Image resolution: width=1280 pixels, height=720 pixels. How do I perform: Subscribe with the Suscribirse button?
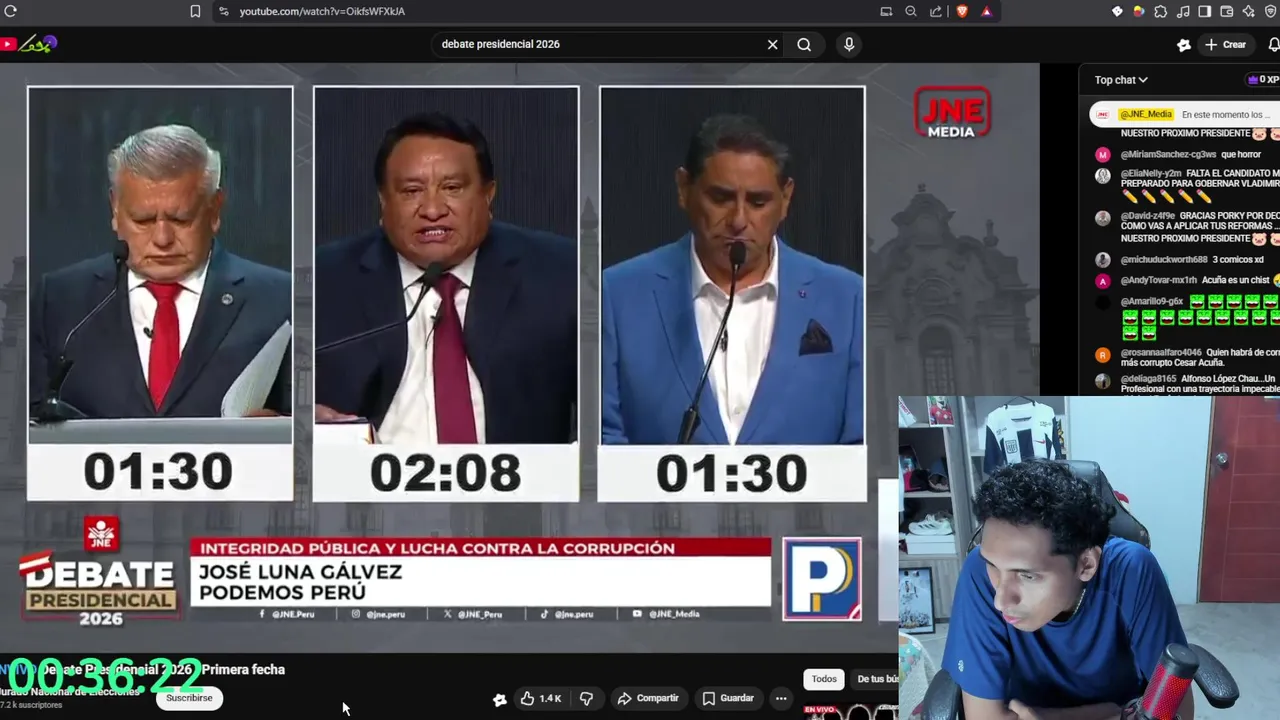point(189,698)
